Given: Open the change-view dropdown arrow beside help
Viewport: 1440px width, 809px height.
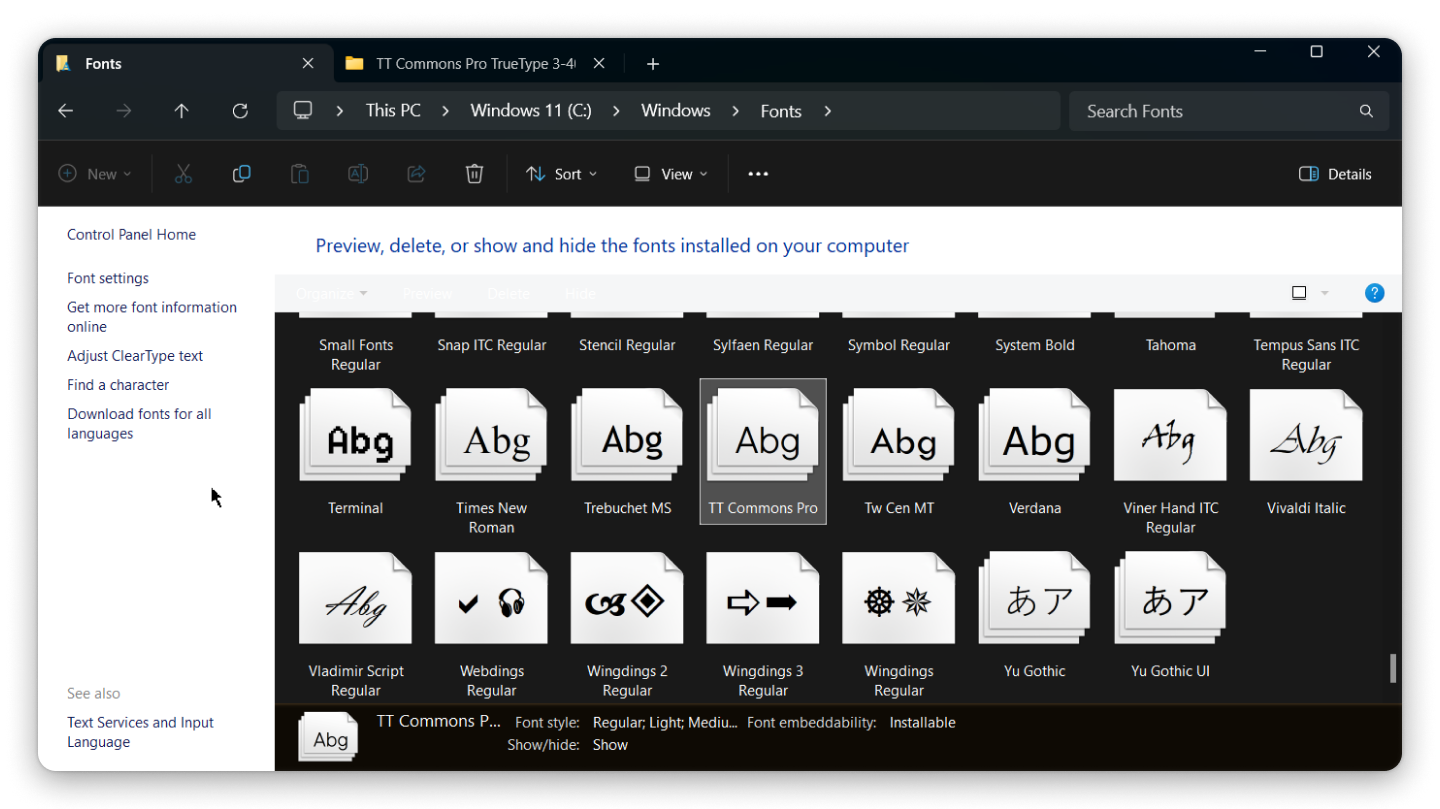Looking at the screenshot, I should click(x=1325, y=293).
